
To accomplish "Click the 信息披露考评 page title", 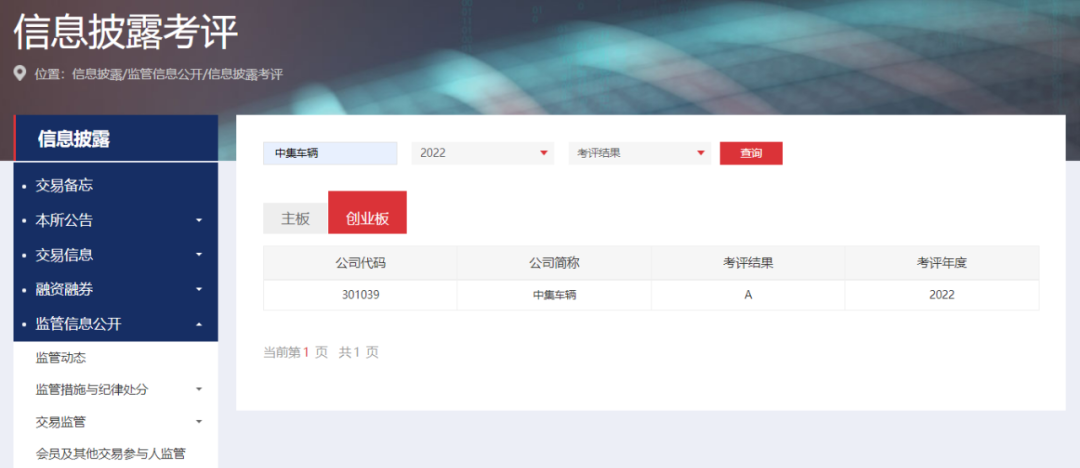I will click(x=125, y=32).
